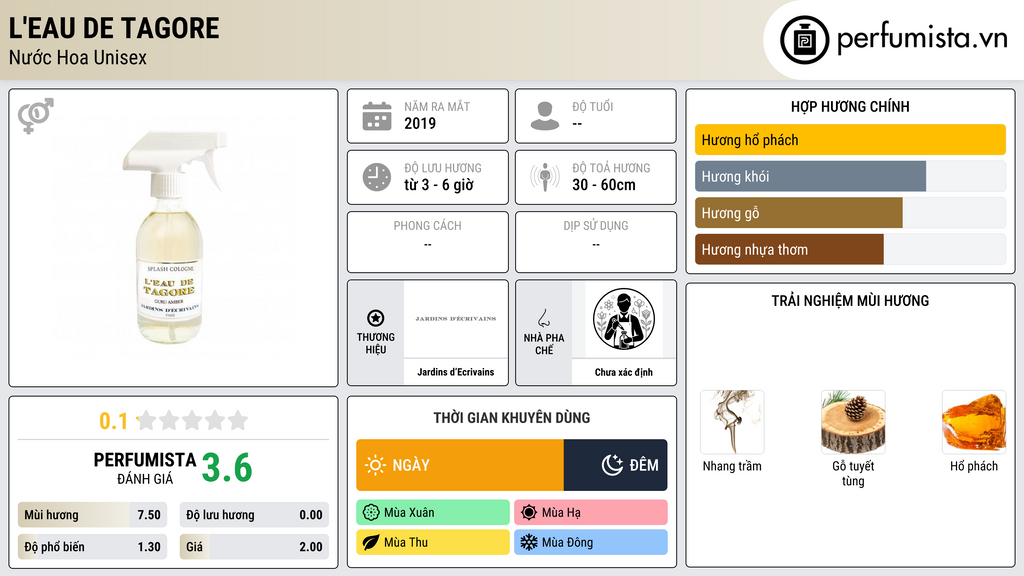This screenshot has height=576, width=1024.
Task: Click the 'từ 3 - 6 giờ' longevity value
Action: pos(439,185)
